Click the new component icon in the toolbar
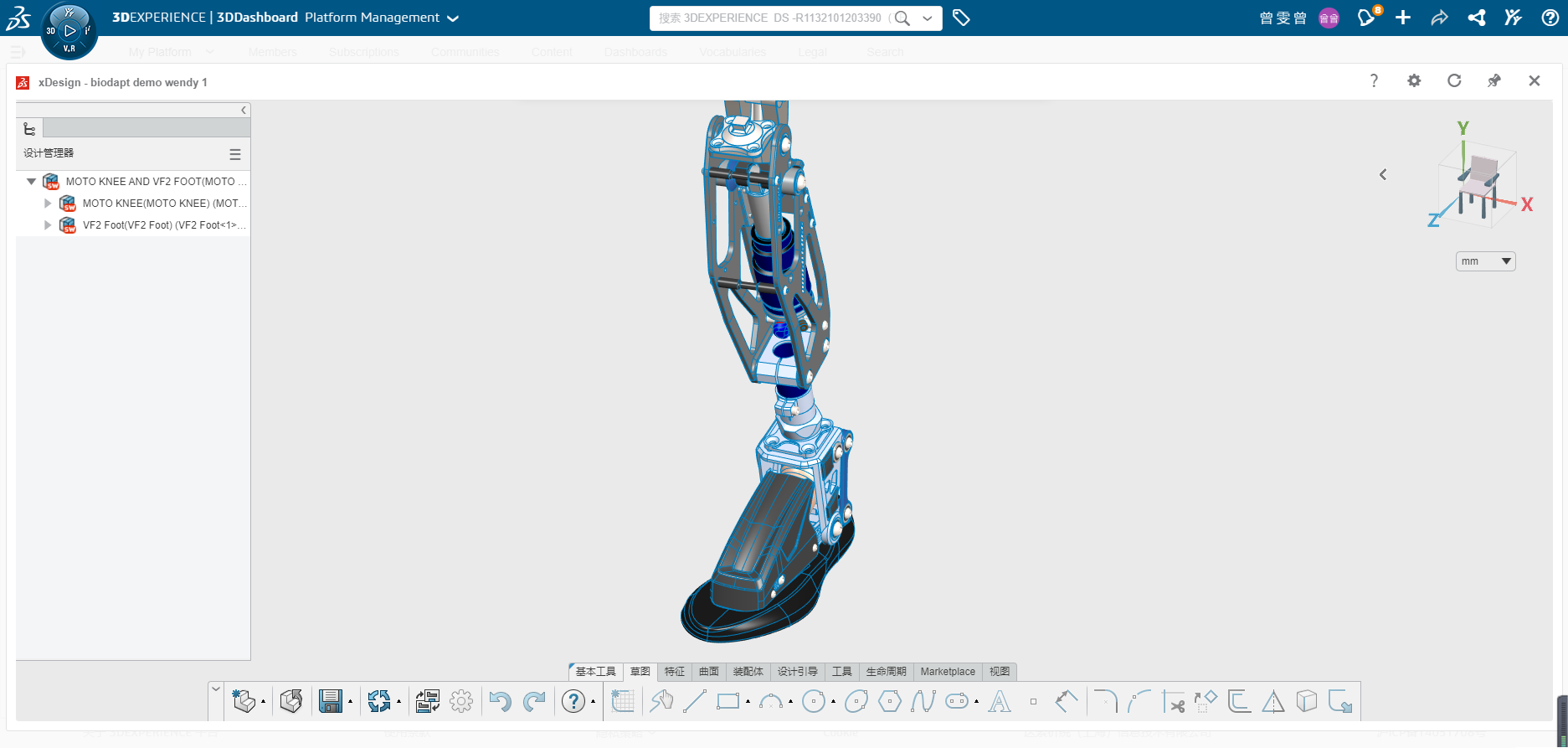 click(244, 701)
